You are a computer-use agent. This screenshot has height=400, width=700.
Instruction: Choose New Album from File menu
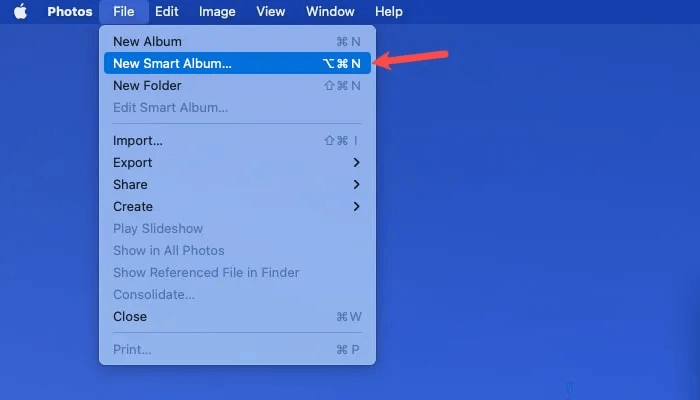237,42
